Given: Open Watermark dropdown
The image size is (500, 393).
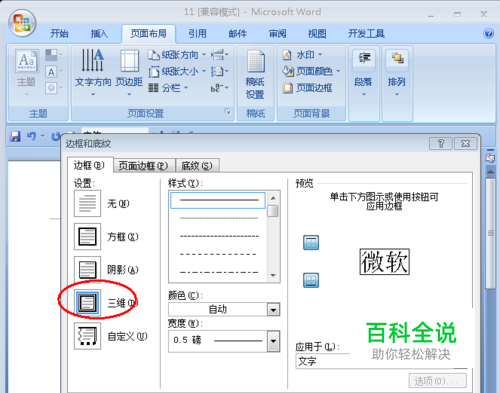Looking at the screenshot, I should coord(302,55).
